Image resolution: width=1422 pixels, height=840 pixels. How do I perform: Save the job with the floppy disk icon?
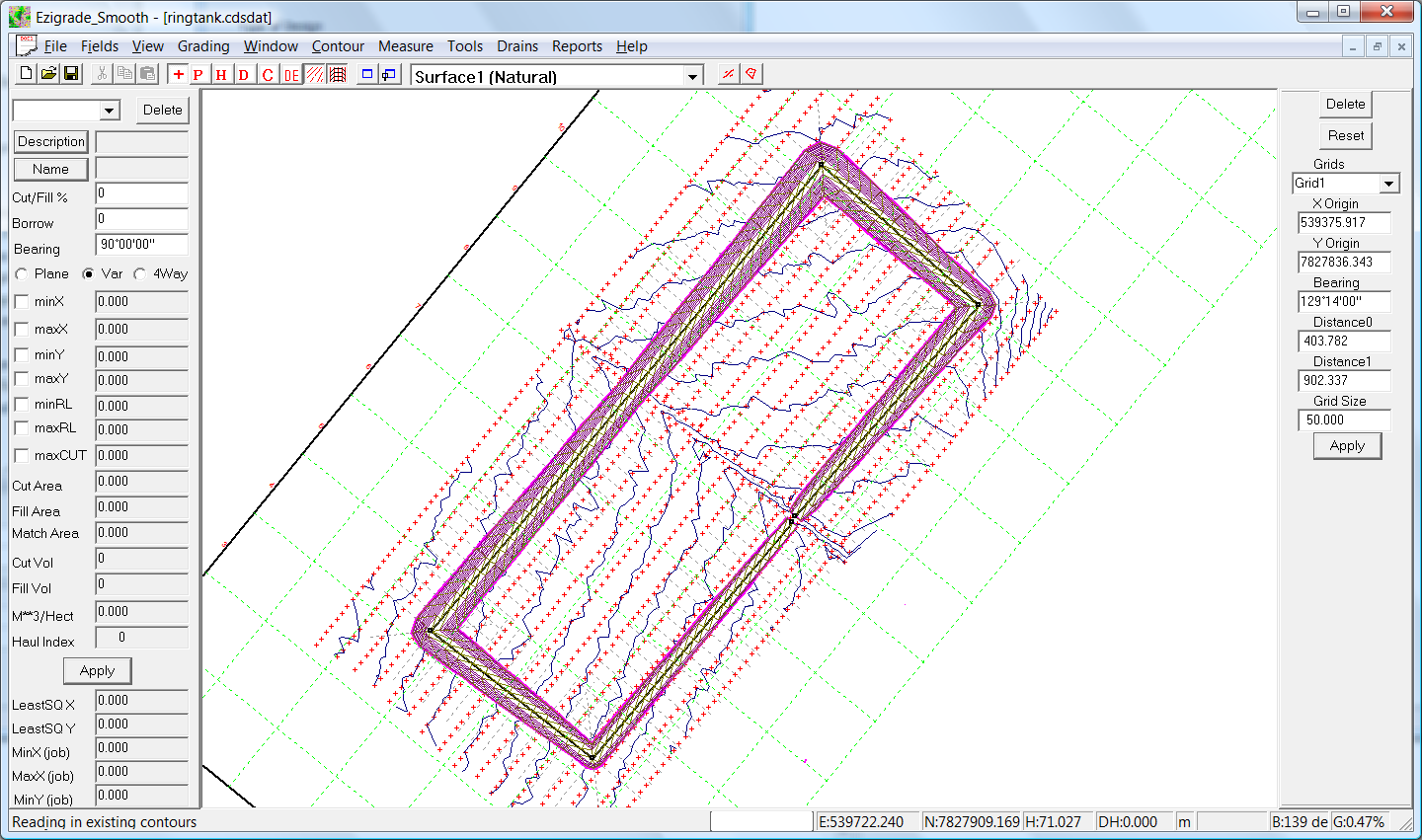71,74
